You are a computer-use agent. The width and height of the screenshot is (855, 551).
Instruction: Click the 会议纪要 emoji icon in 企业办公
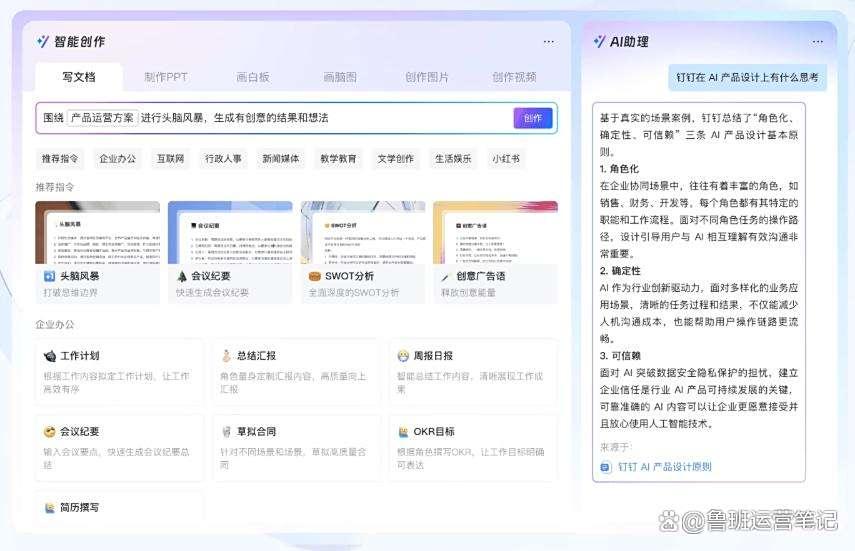50,432
